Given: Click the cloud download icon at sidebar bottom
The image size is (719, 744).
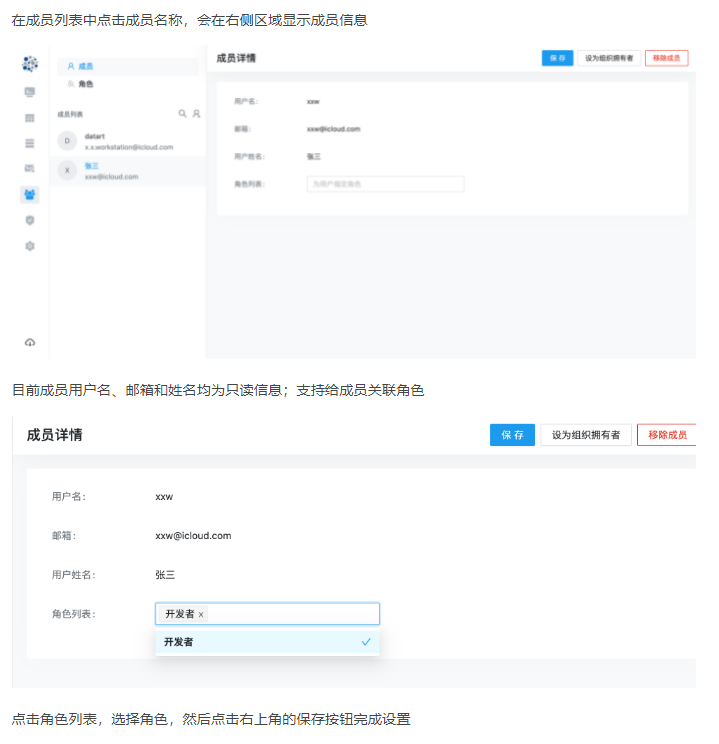Looking at the screenshot, I should pyautogui.click(x=30, y=342).
